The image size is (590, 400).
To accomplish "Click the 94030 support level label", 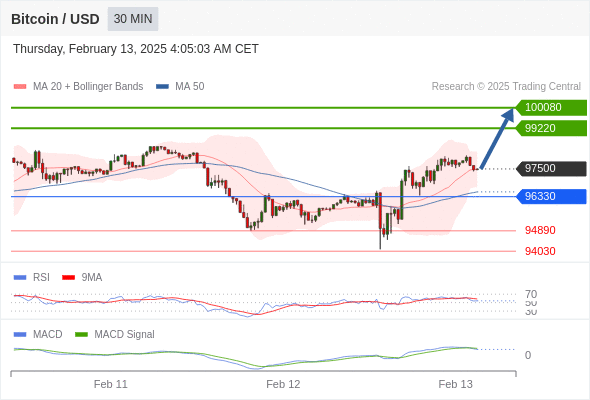I will tap(540, 251).
